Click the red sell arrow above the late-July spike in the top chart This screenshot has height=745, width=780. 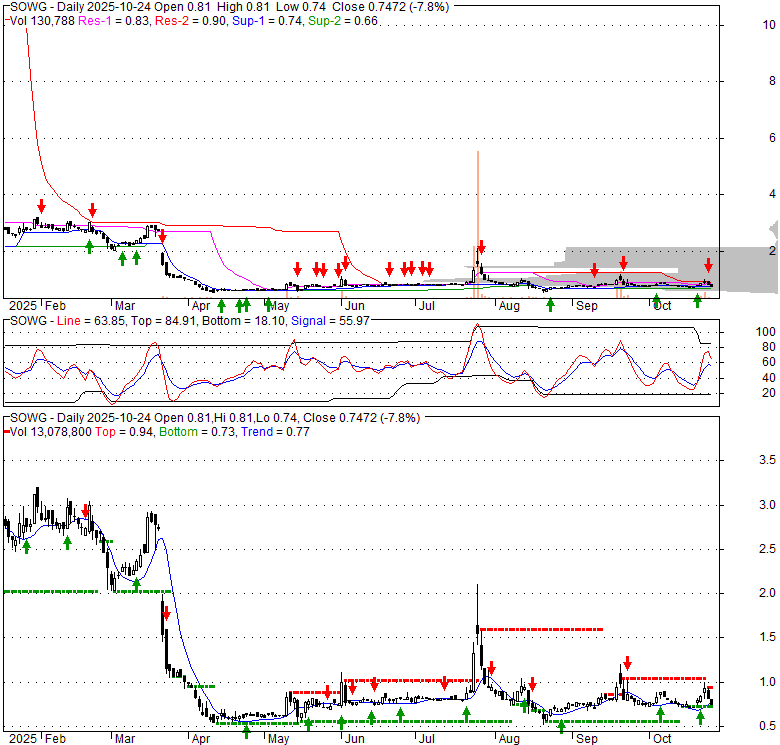[x=481, y=246]
